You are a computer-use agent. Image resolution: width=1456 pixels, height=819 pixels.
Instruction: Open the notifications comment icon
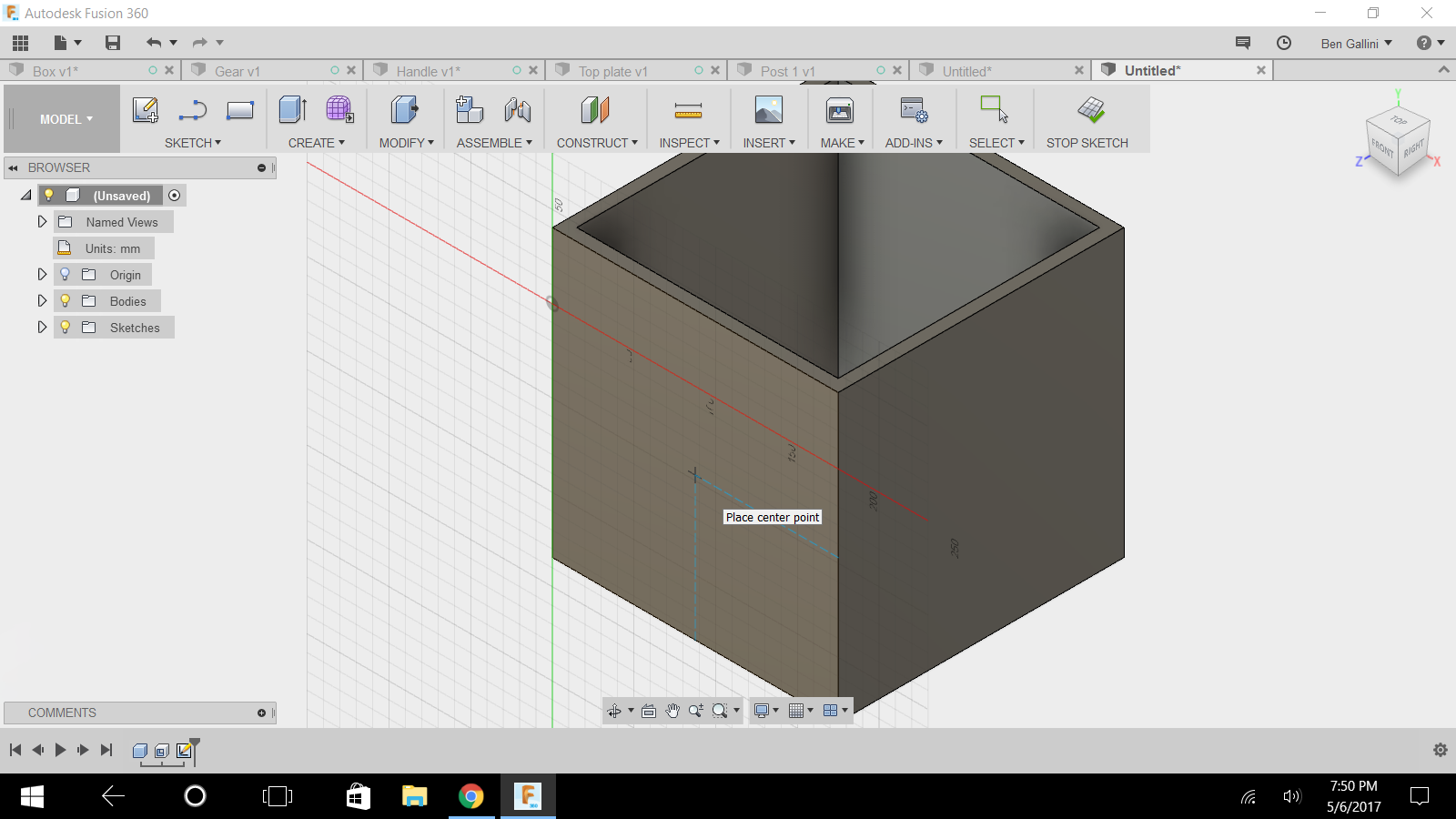point(1243,43)
